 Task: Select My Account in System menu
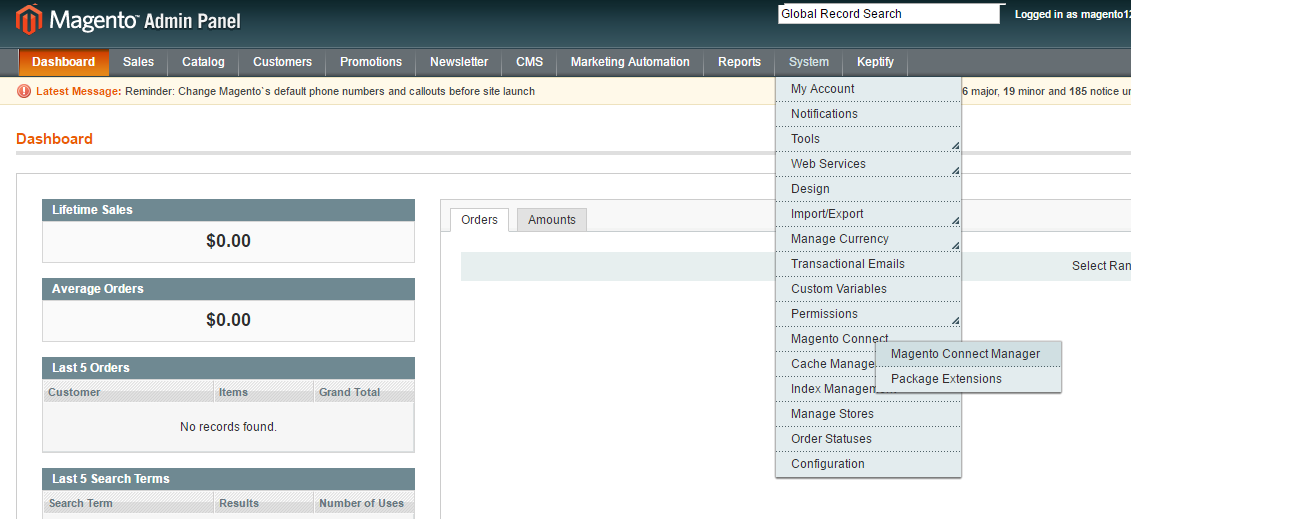pos(868,89)
